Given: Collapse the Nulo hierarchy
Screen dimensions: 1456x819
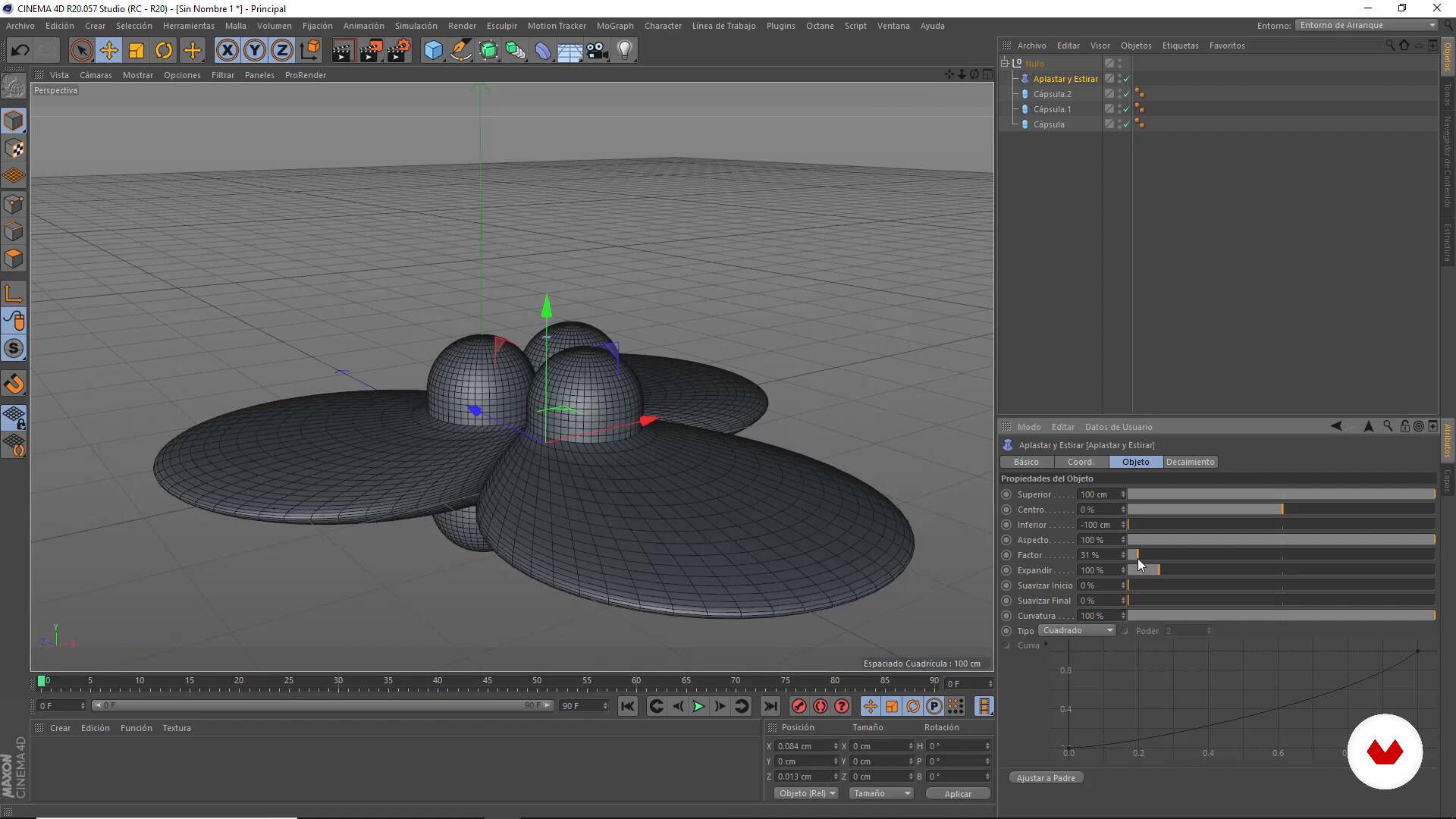Looking at the screenshot, I should 1005,63.
